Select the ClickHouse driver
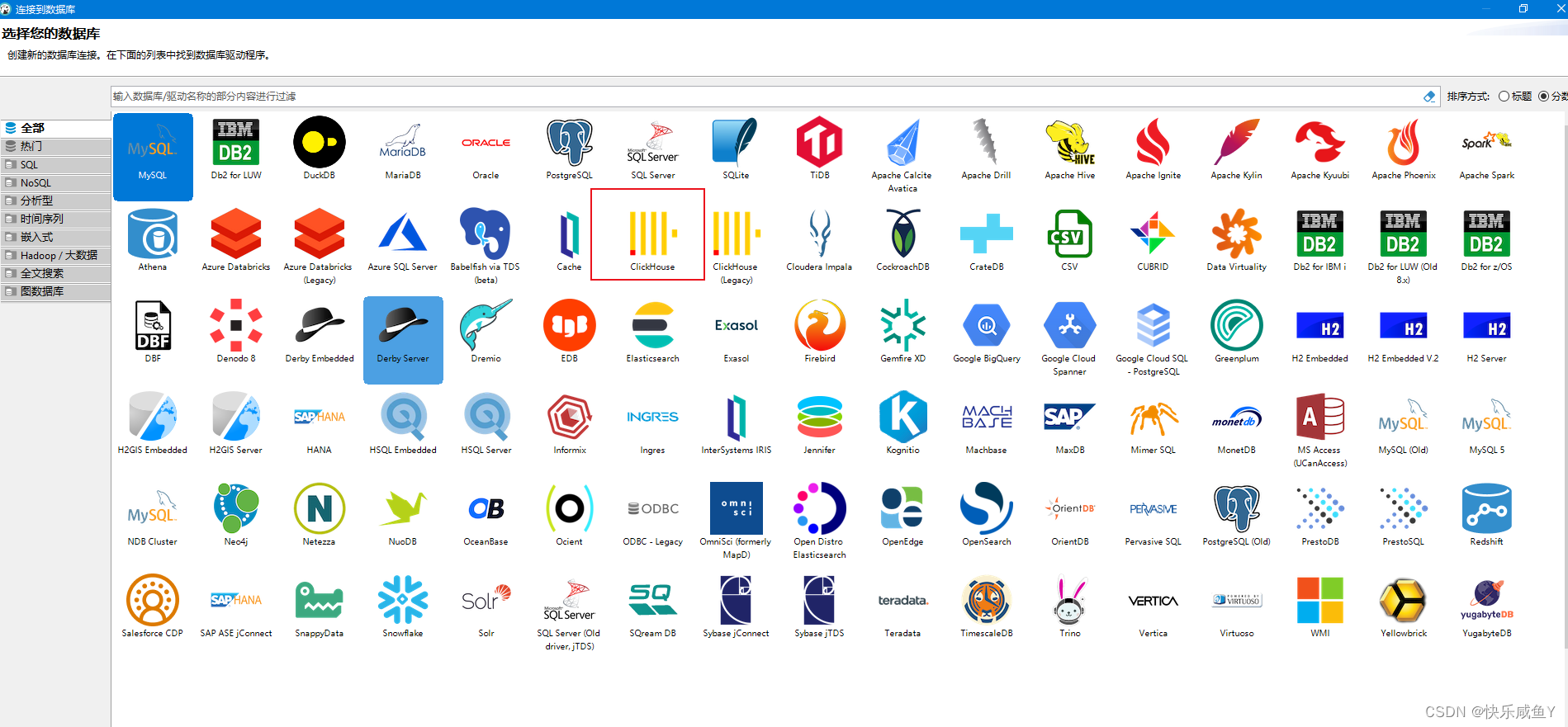The image size is (1568, 727). [x=652, y=241]
